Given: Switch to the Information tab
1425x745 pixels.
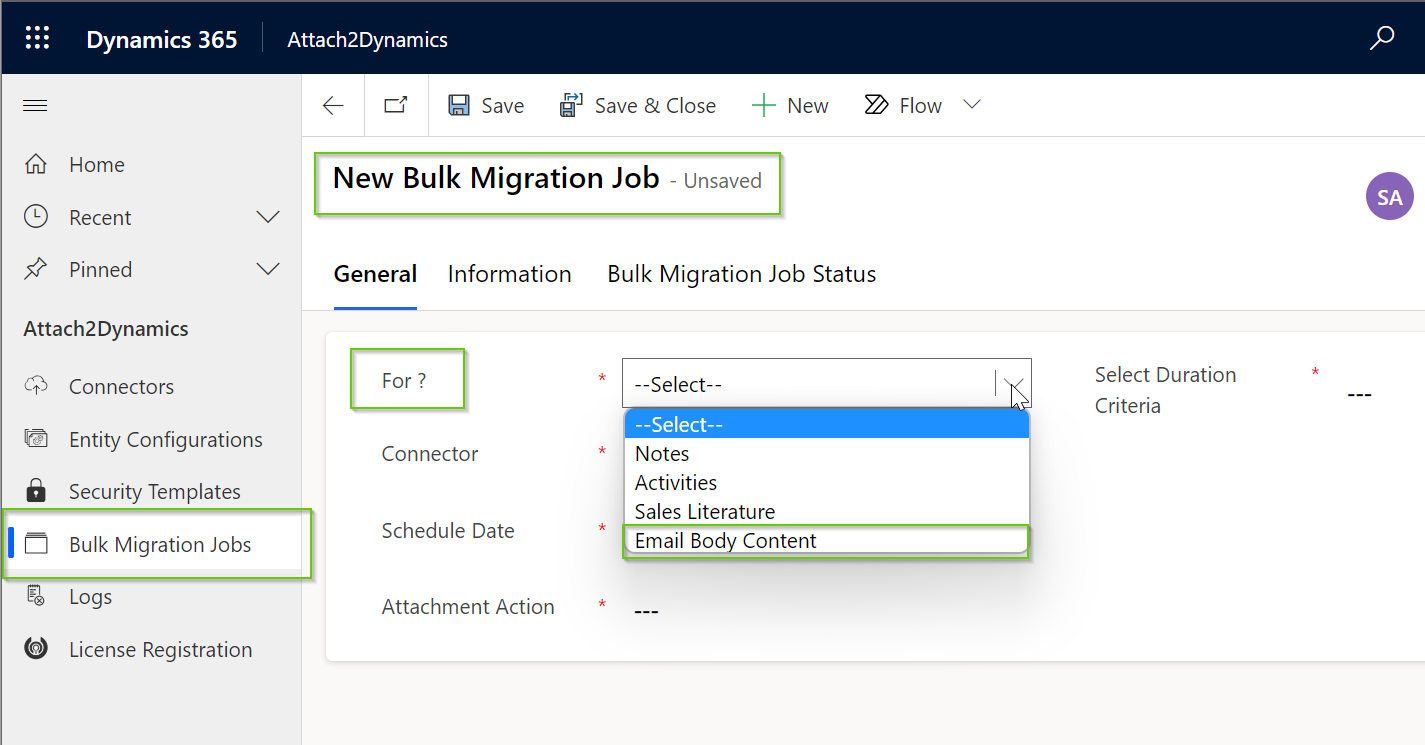Looking at the screenshot, I should click(x=509, y=273).
